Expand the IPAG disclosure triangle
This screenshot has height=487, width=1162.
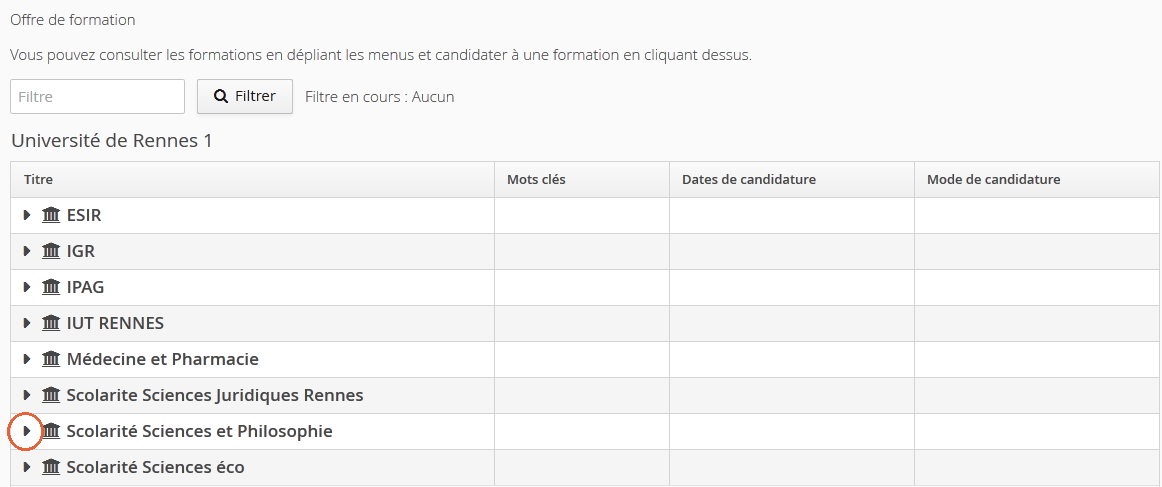click(27, 287)
